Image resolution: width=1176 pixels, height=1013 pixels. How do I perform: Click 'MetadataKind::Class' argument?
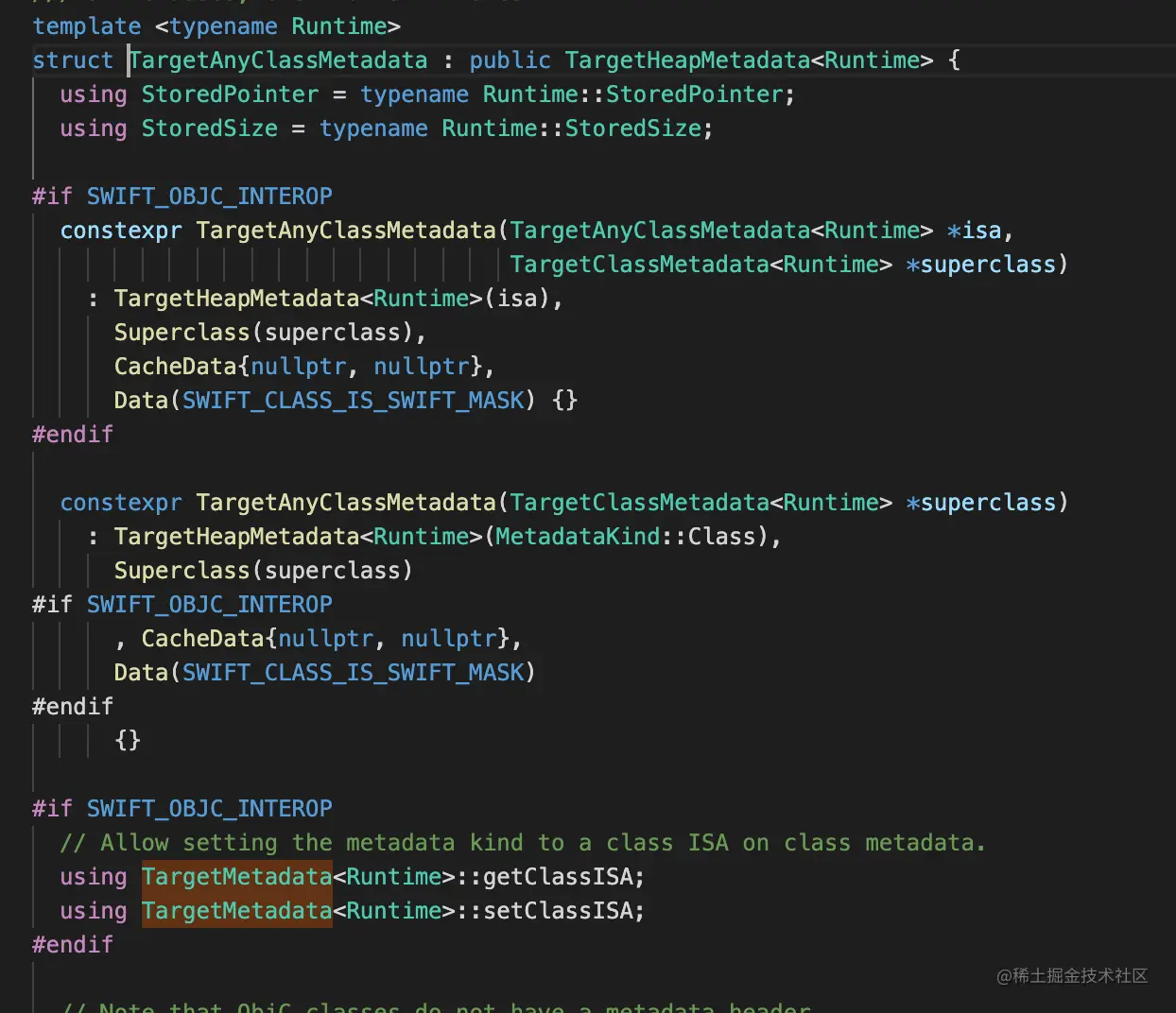[625, 537]
